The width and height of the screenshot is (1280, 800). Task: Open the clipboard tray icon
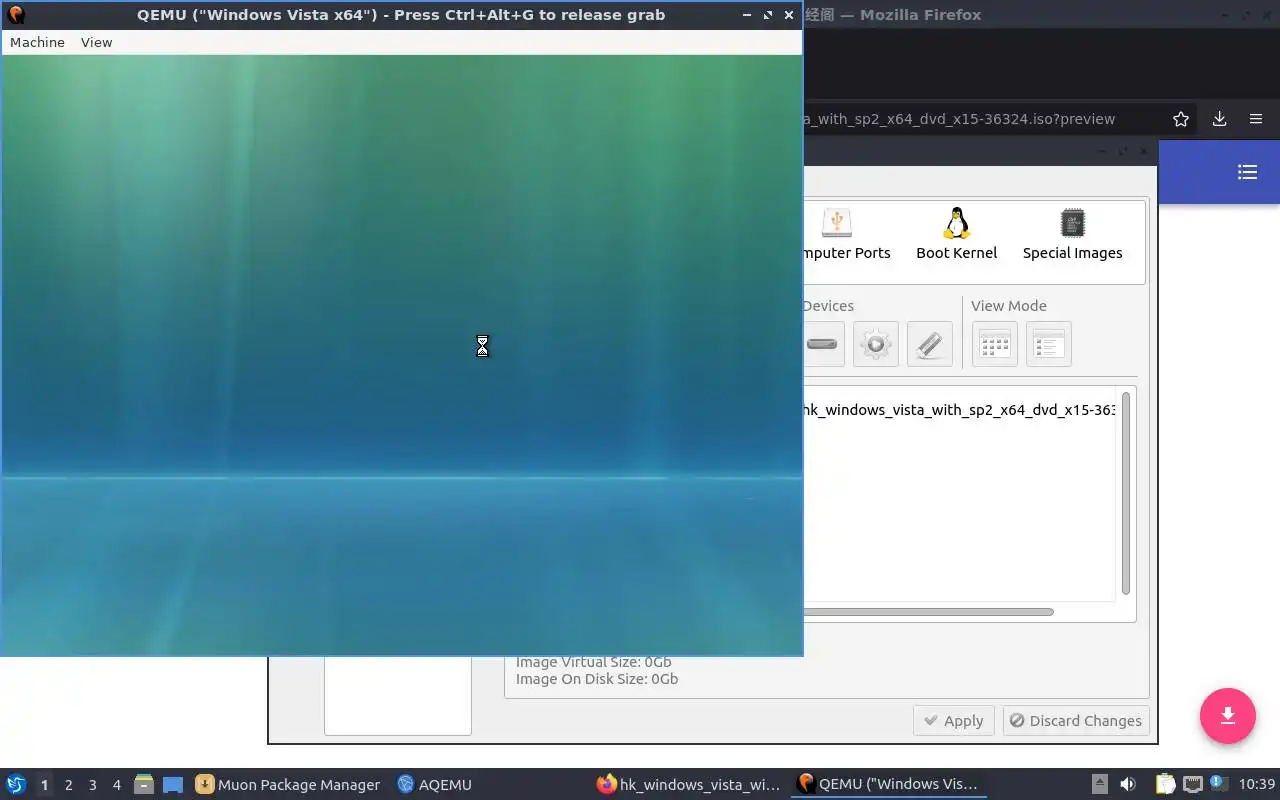pos(1165,784)
